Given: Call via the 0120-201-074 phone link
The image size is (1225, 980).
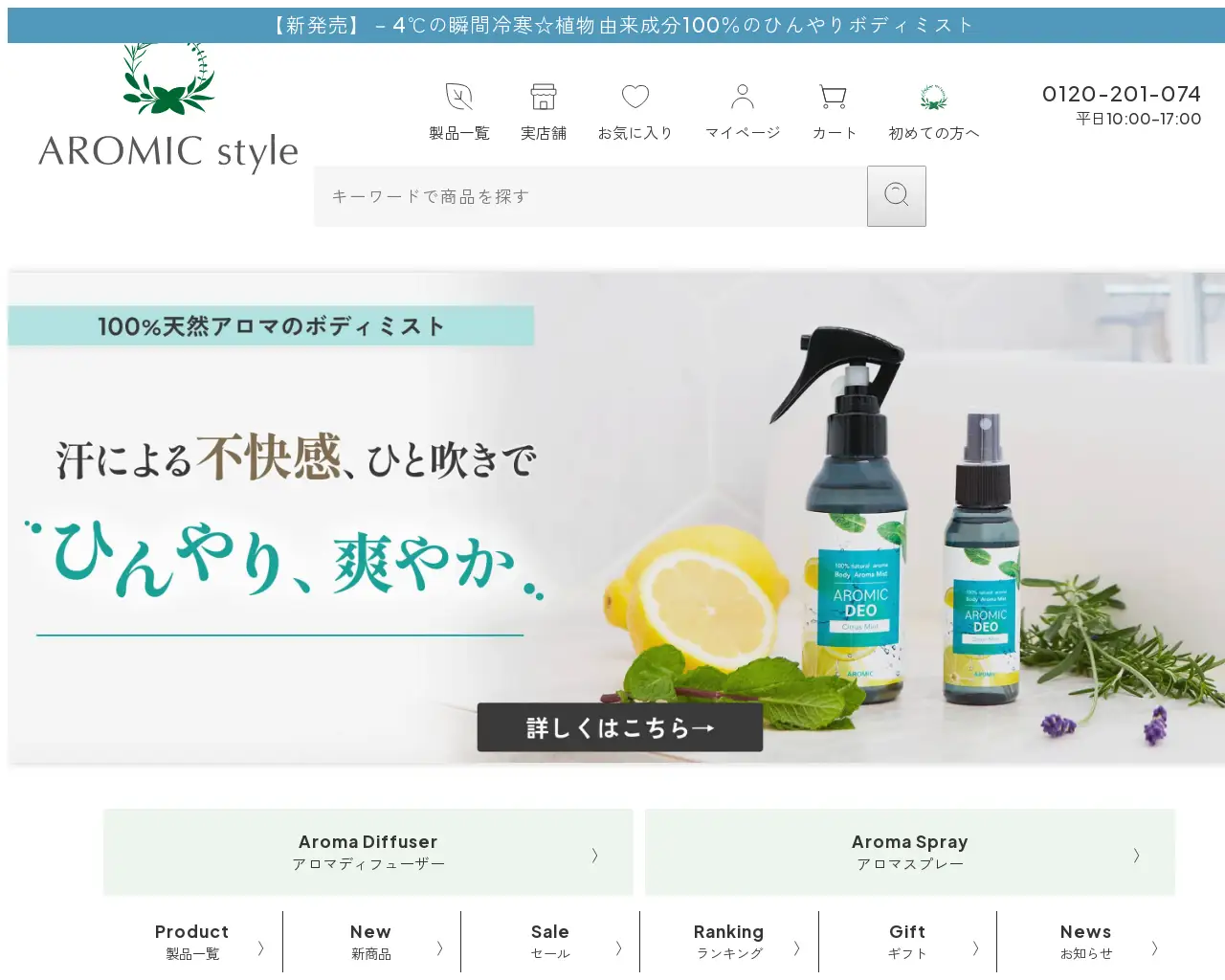Looking at the screenshot, I should tap(1122, 93).
